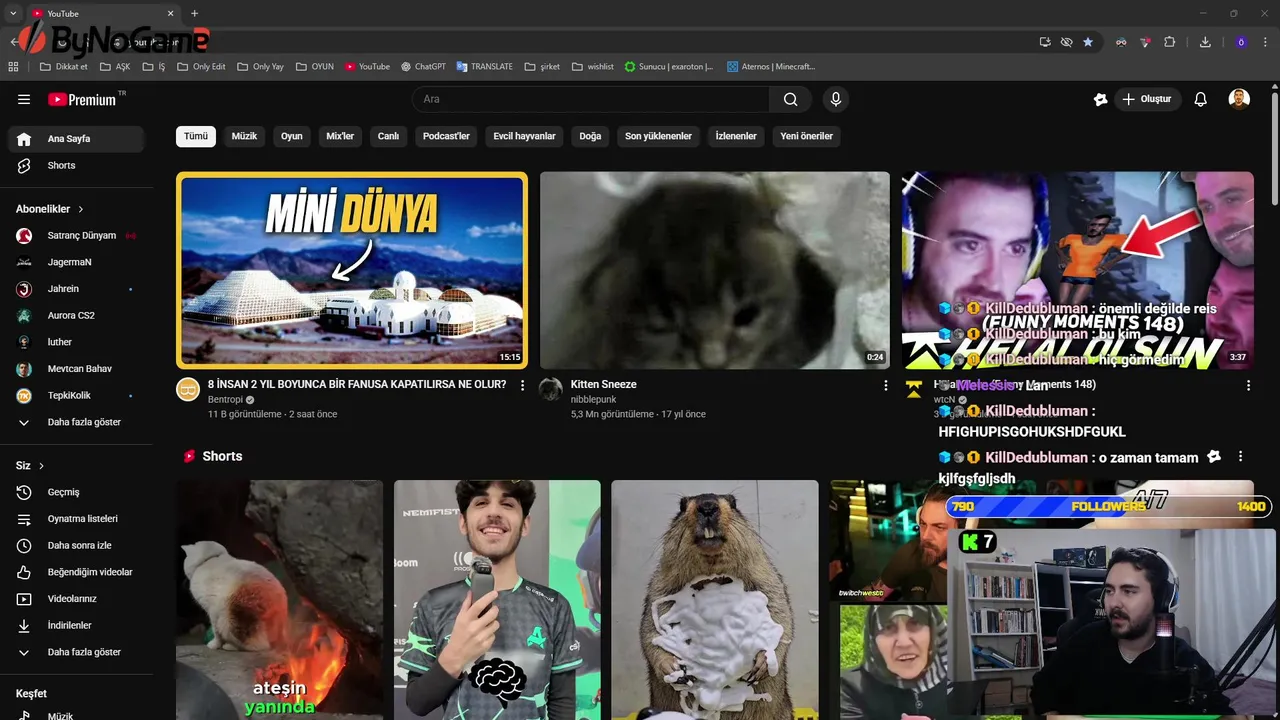Open Aurora CS2 channel
The height and width of the screenshot is (720, 1280).
[76, 315]
